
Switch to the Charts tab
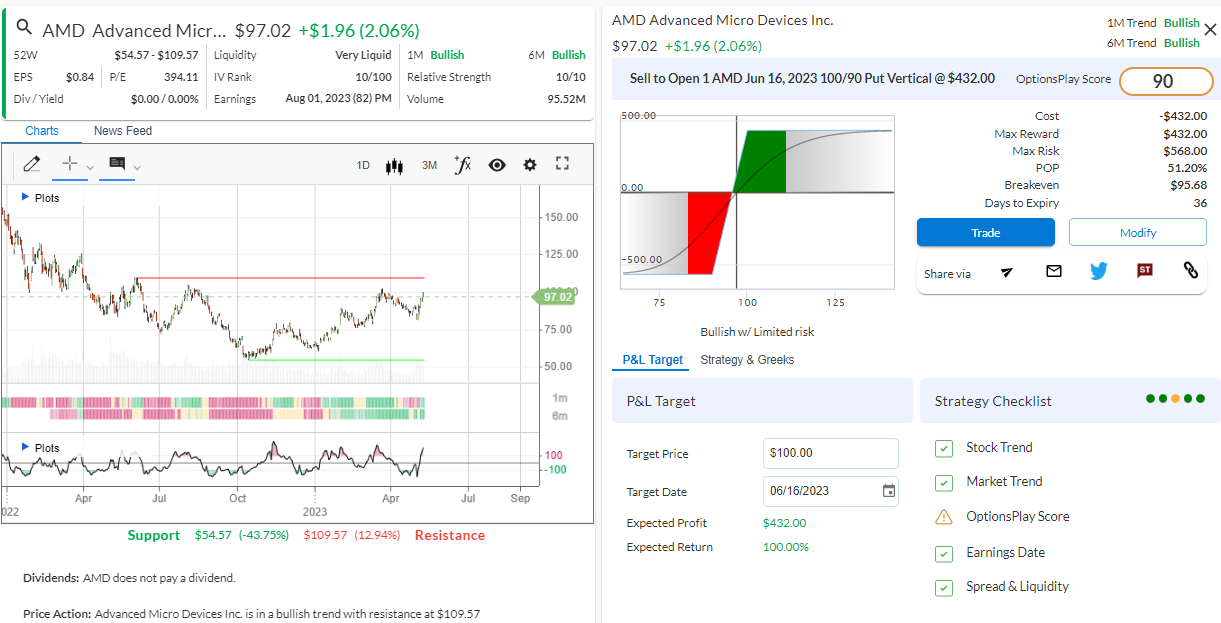click(x=42, y=131)
